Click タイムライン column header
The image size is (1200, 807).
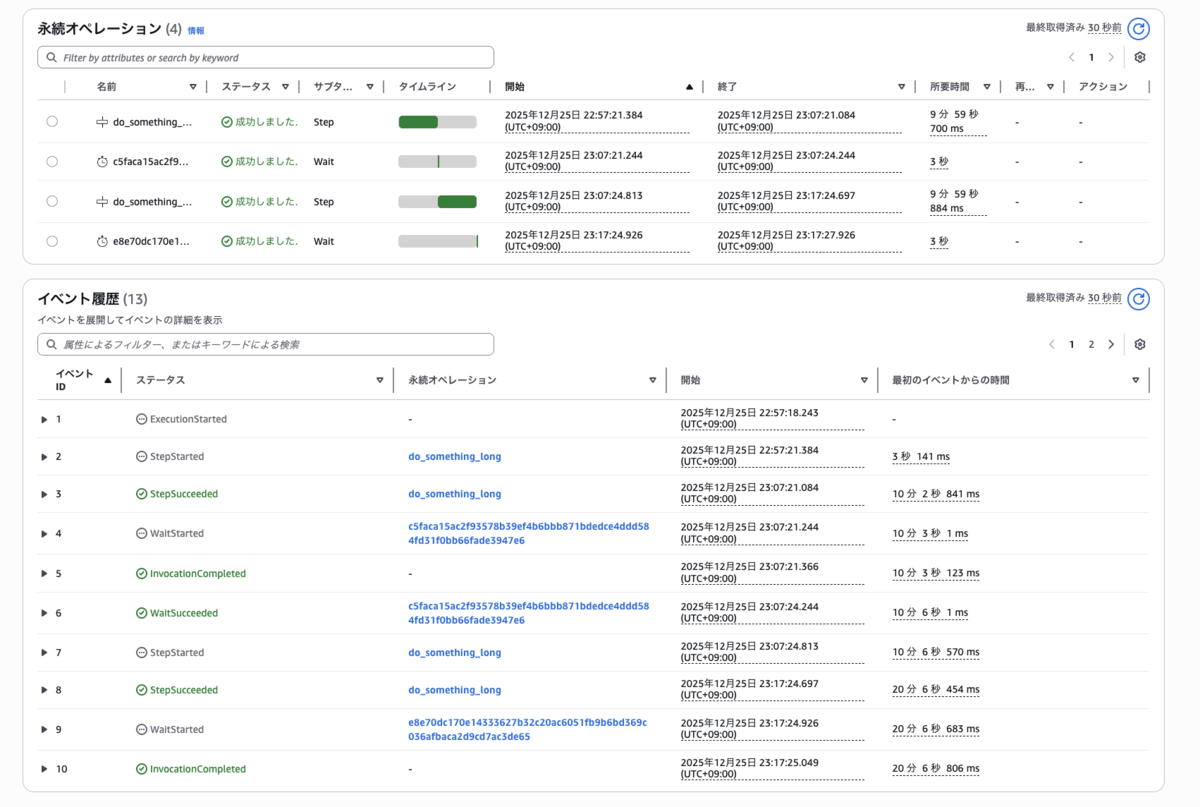coord(427,87)
